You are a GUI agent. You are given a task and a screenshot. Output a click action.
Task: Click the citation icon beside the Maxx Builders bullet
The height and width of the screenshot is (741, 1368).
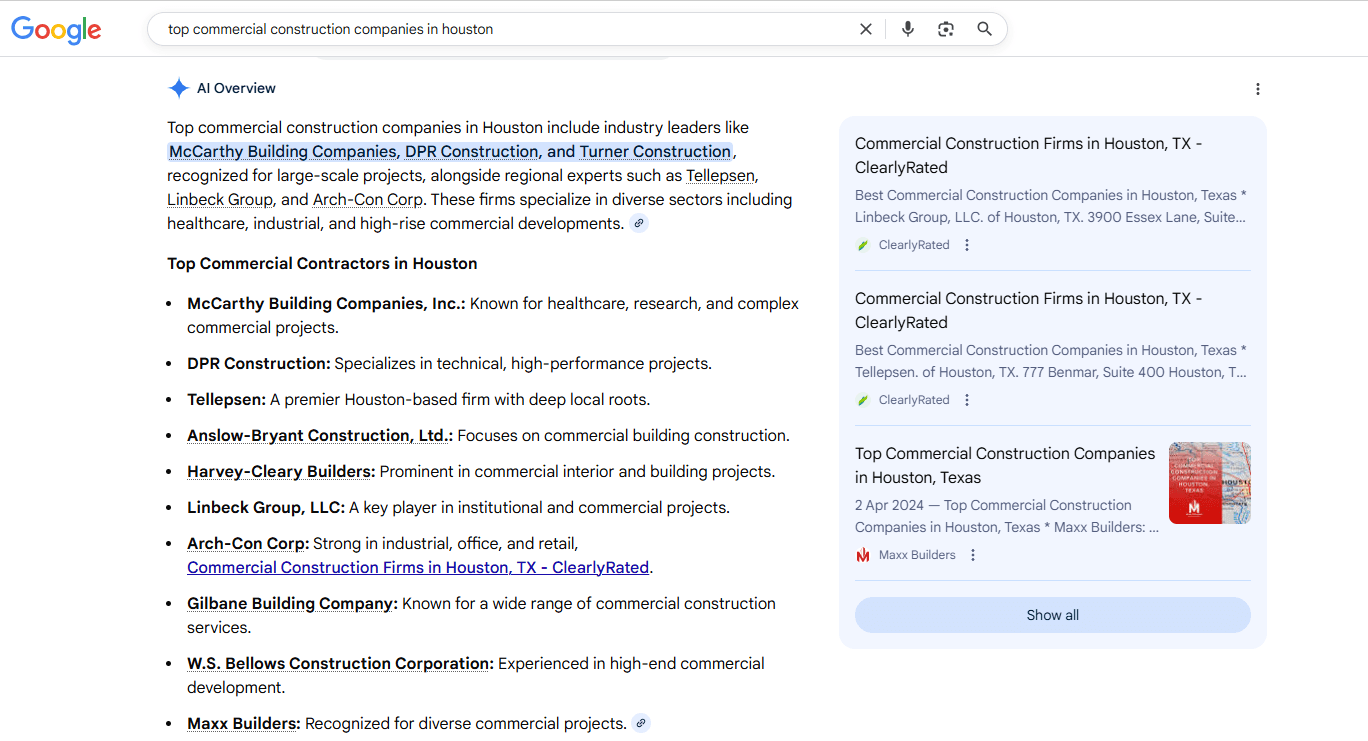pyautogui.click(x=640, y=722)
